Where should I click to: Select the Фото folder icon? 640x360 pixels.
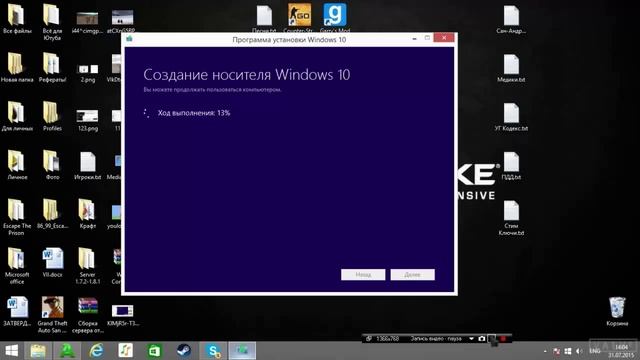coord(52,165)
